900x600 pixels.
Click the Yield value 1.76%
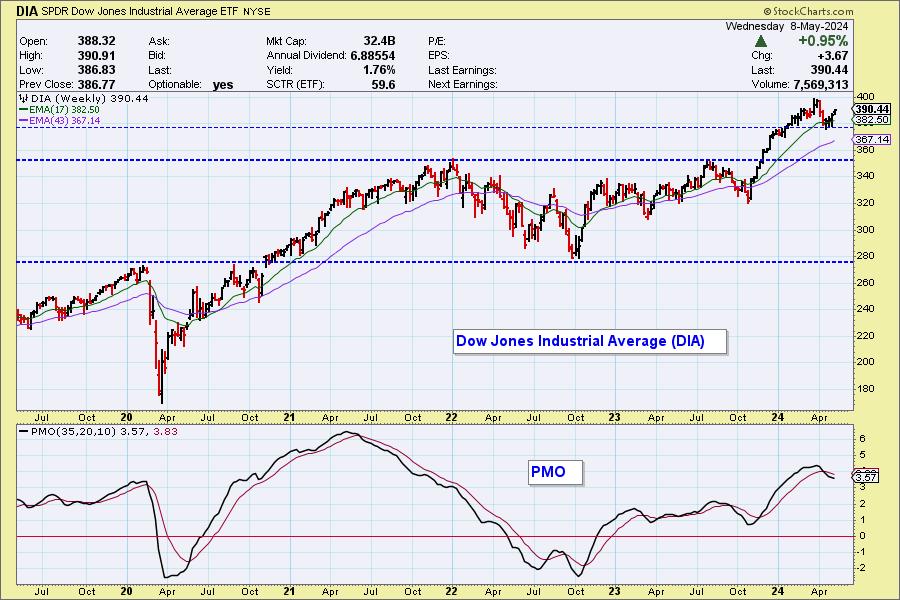[x=379, y=69]
